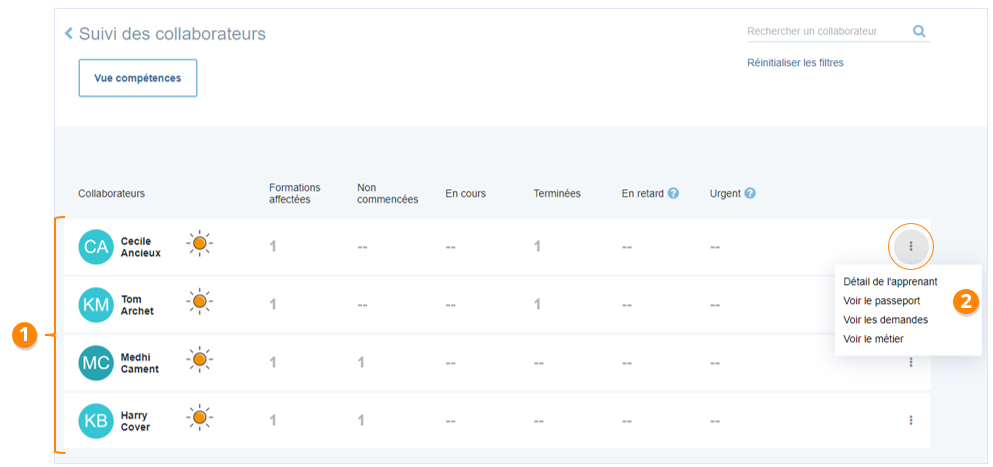Image resolution: width=993 pixels, height=467 pixels.
Task: Open the three-dot menu for Medhi Cament
Action: [910, 362]
